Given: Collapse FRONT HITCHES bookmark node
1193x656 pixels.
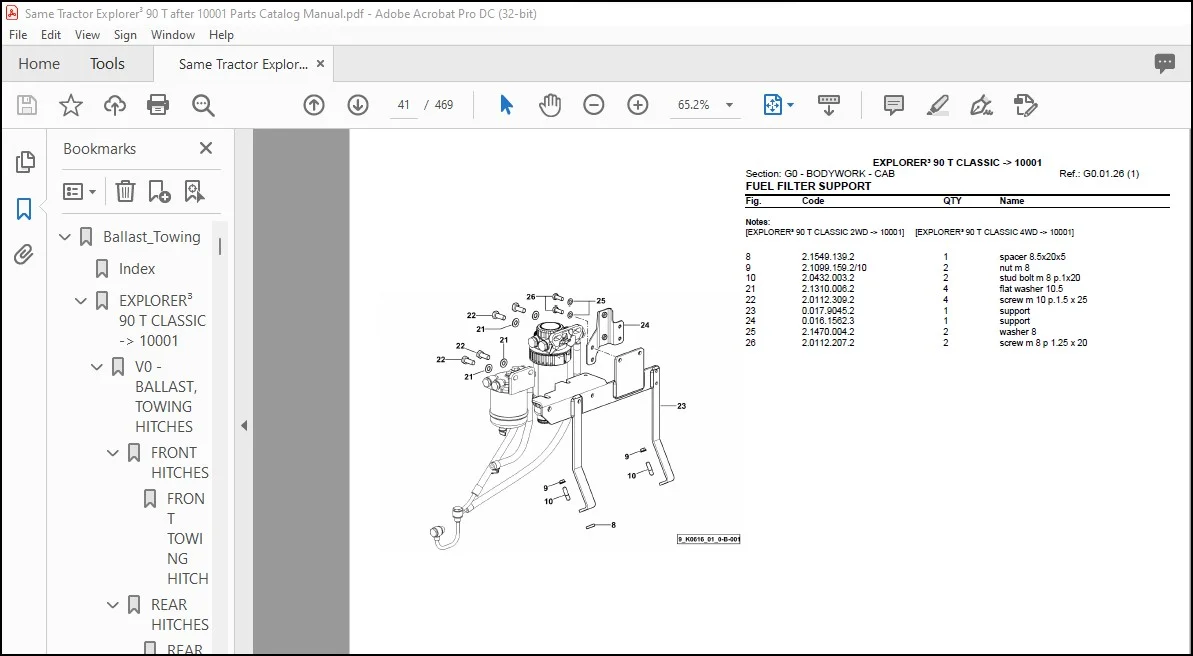Looking at the screenshot, I should (113, 453).
